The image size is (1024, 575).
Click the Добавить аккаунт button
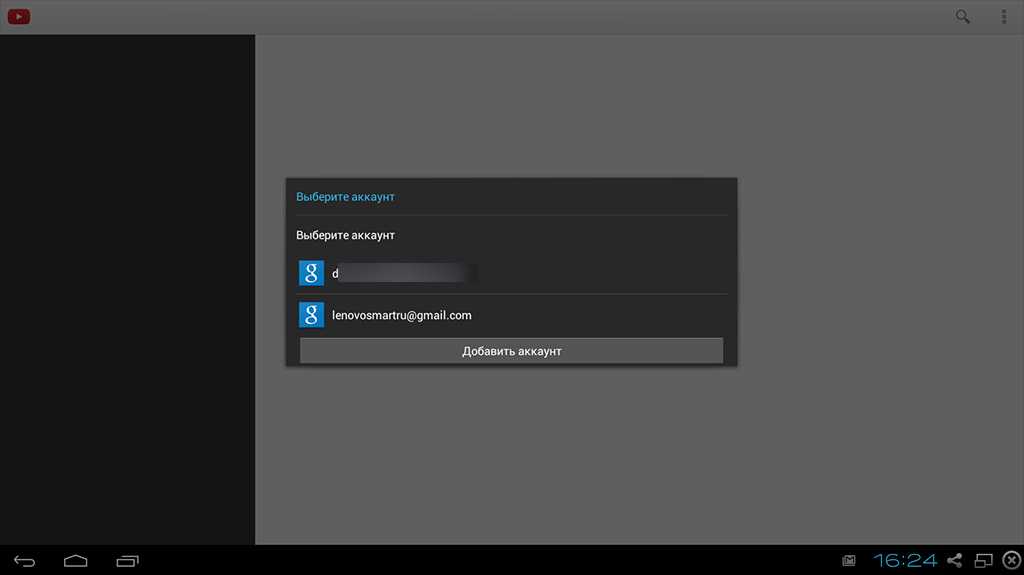[x=511, y=351]
